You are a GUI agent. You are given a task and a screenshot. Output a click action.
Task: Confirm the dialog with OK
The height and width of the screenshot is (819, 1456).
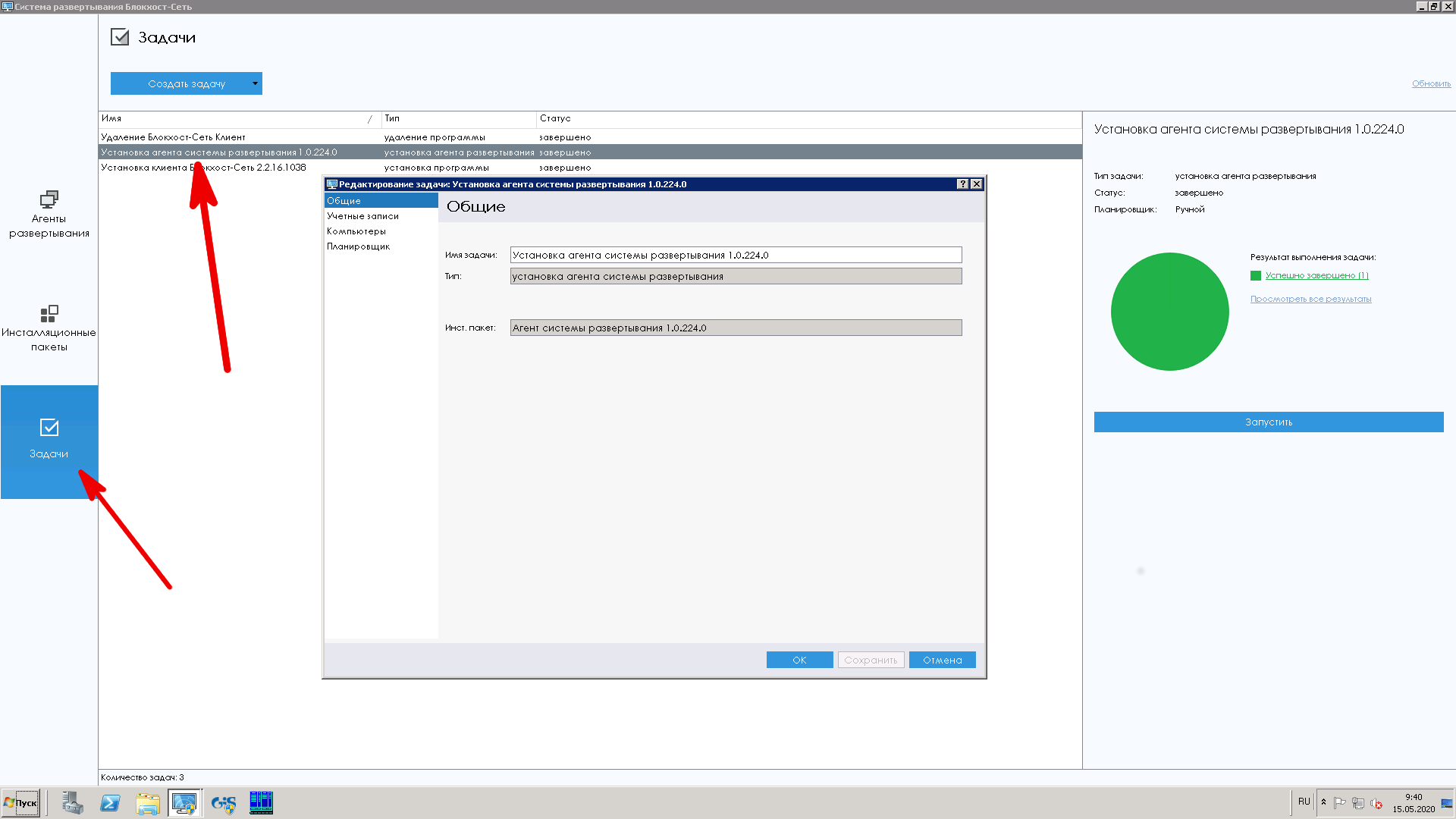click(x=799, y=660)
